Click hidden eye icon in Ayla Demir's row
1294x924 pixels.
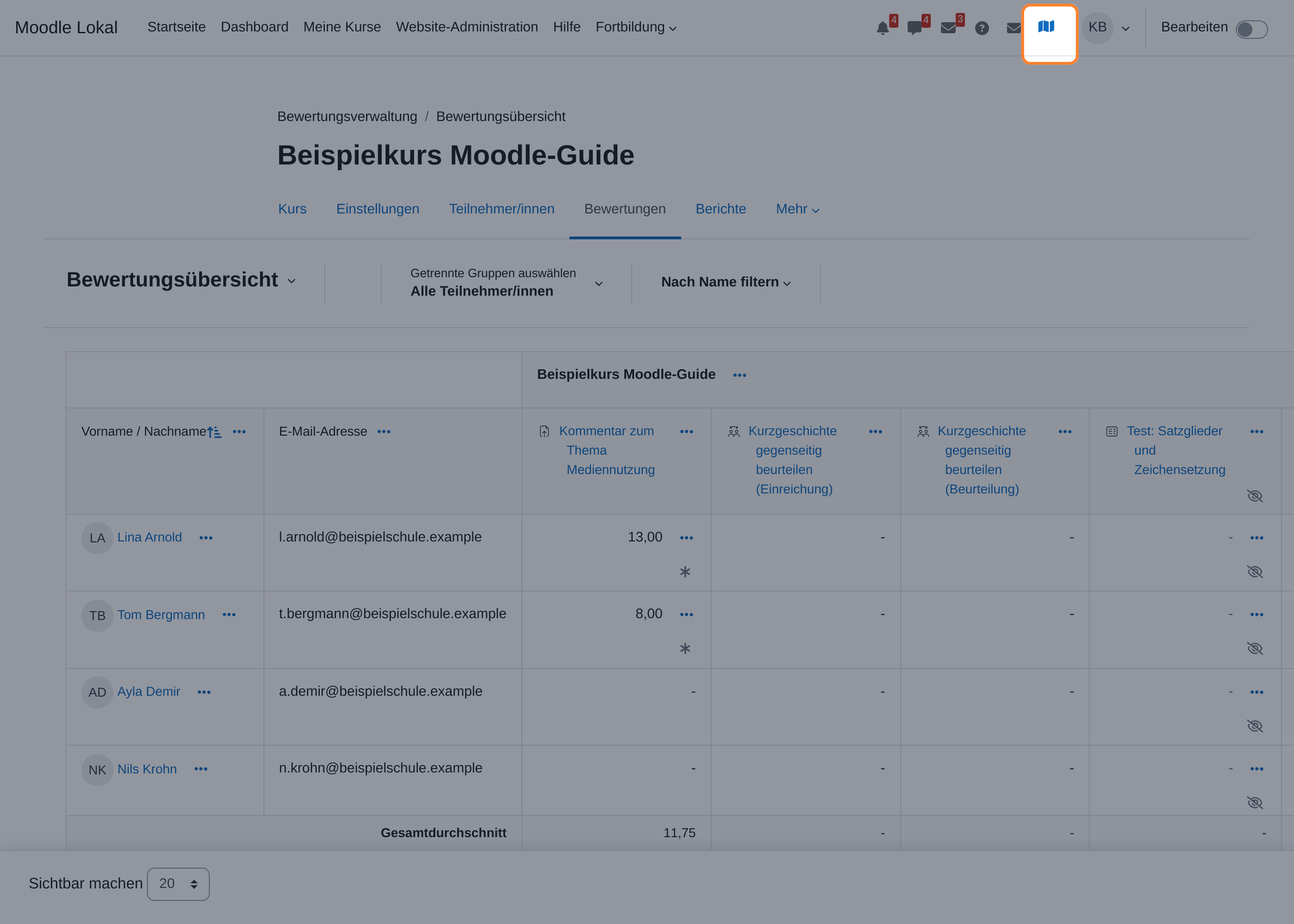coord(1255,726)
